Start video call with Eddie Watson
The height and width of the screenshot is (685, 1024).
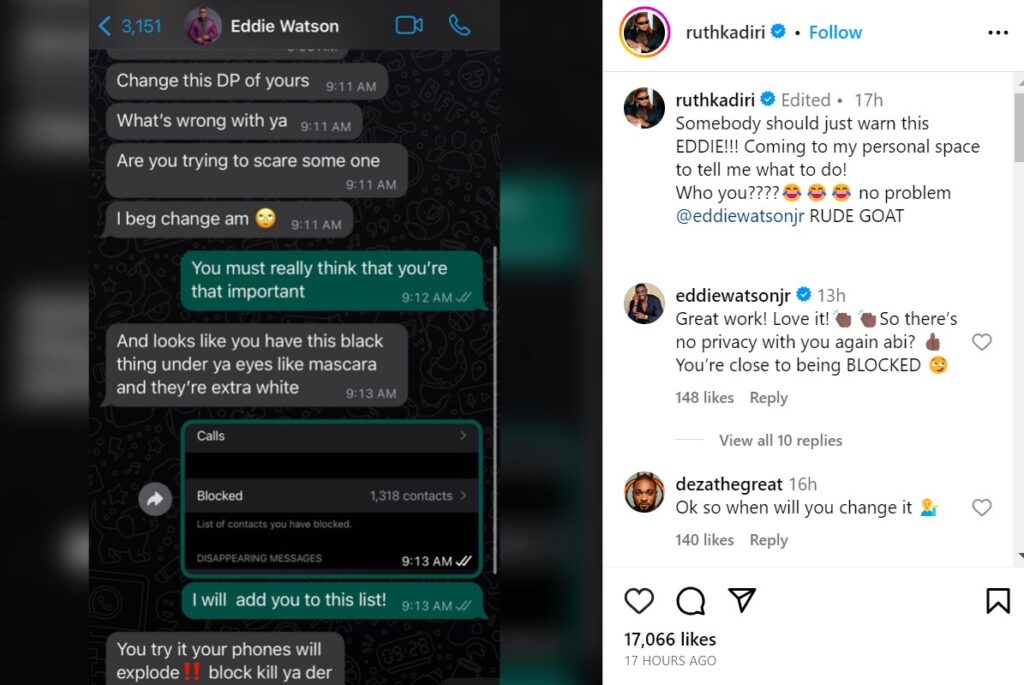tap(409, 25)
